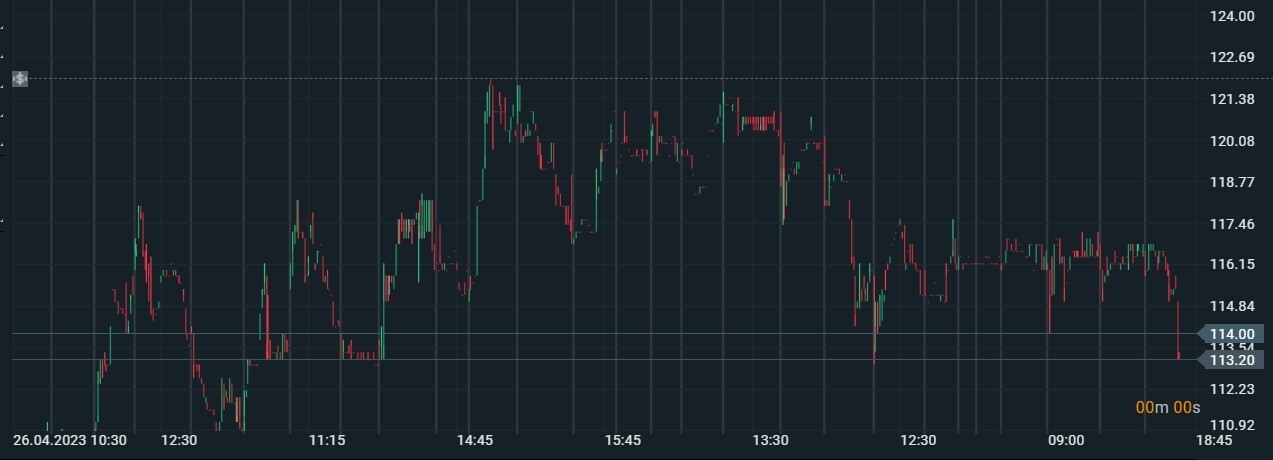Click the 112.23 price axis label

tap(1232, 389)
